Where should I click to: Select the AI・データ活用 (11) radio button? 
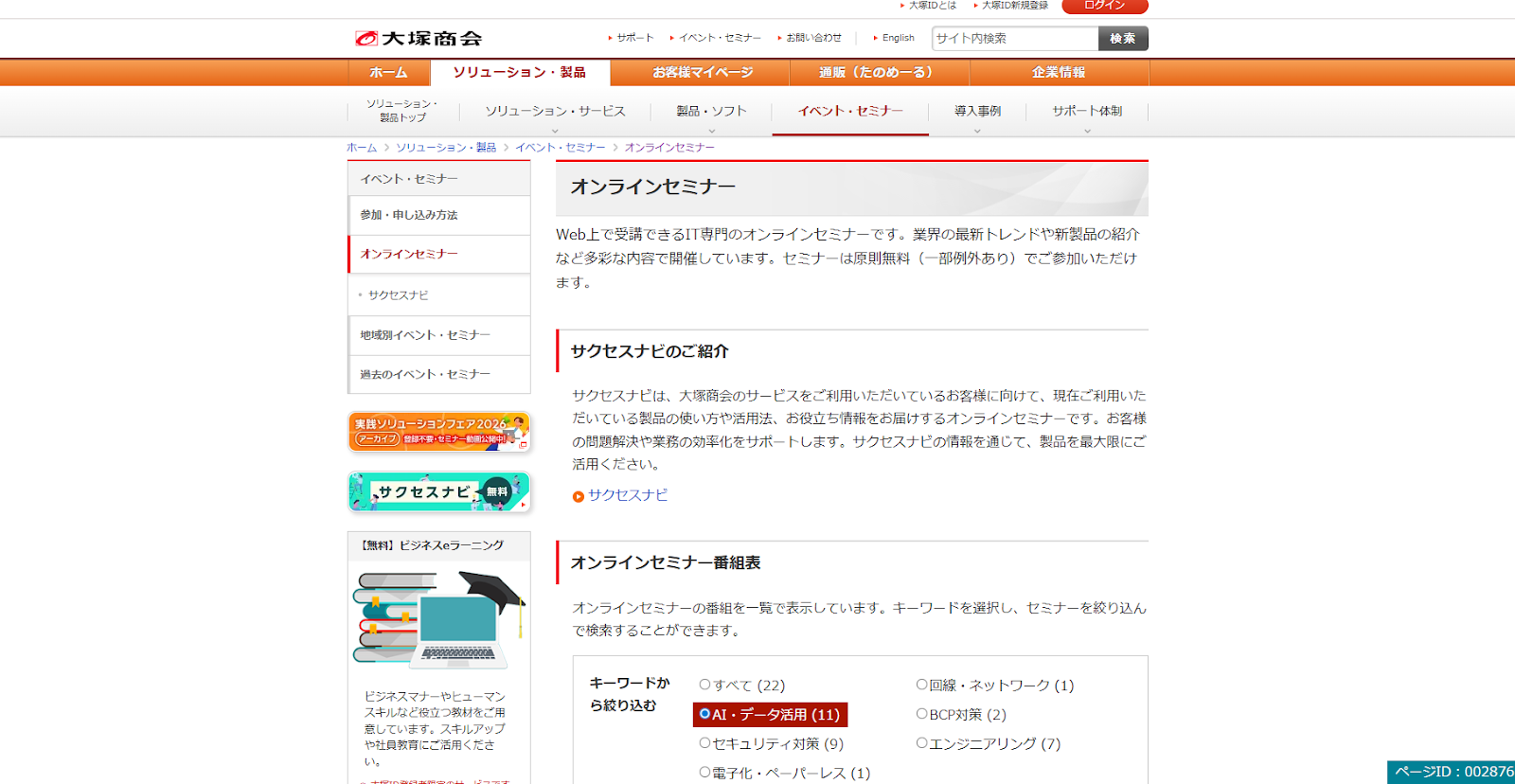tap(704, 714)
